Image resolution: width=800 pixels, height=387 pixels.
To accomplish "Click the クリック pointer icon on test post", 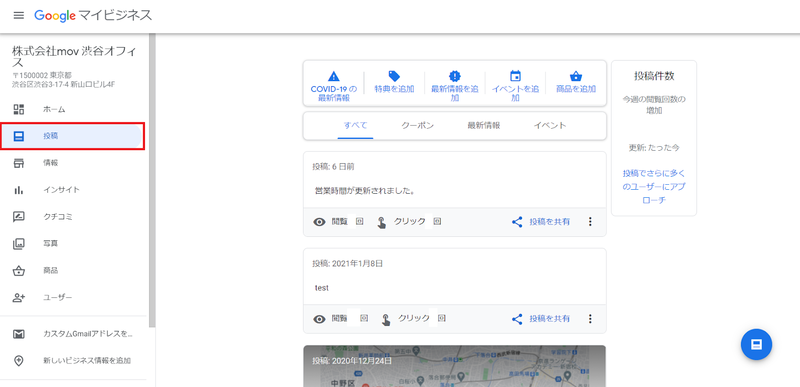I will pyautogui.click(x=386, y=320).
